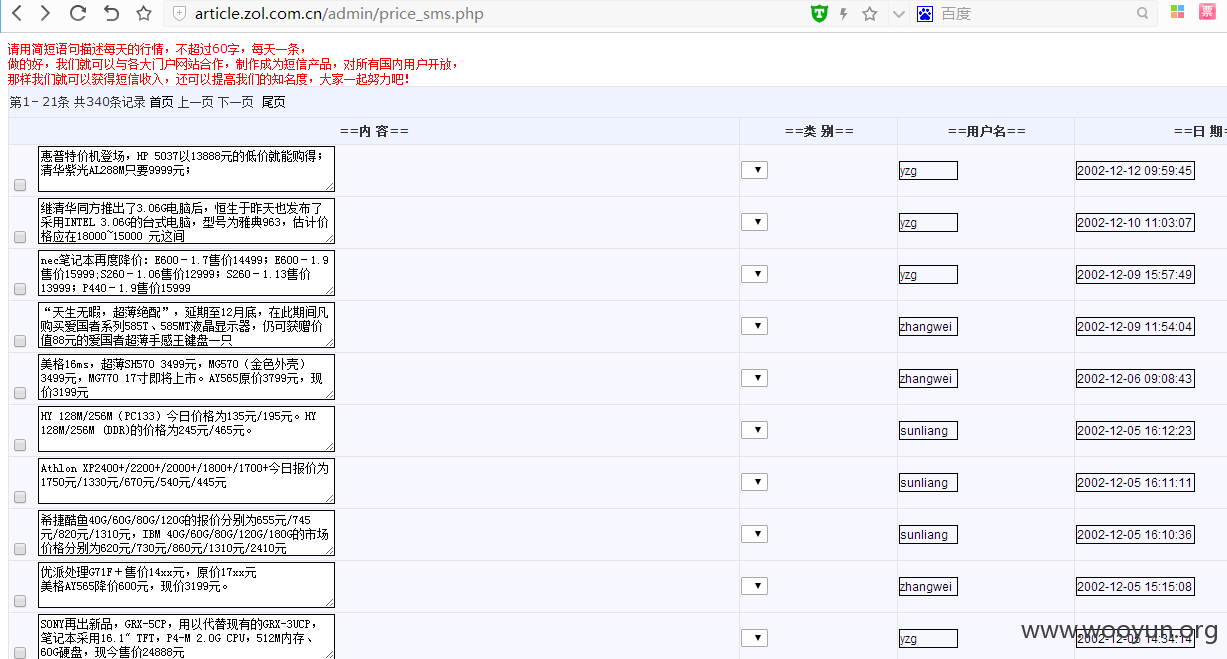Tick the 优派处理G71F row checkbox
Screen dimensions: 1227x659
coord(20,601)
